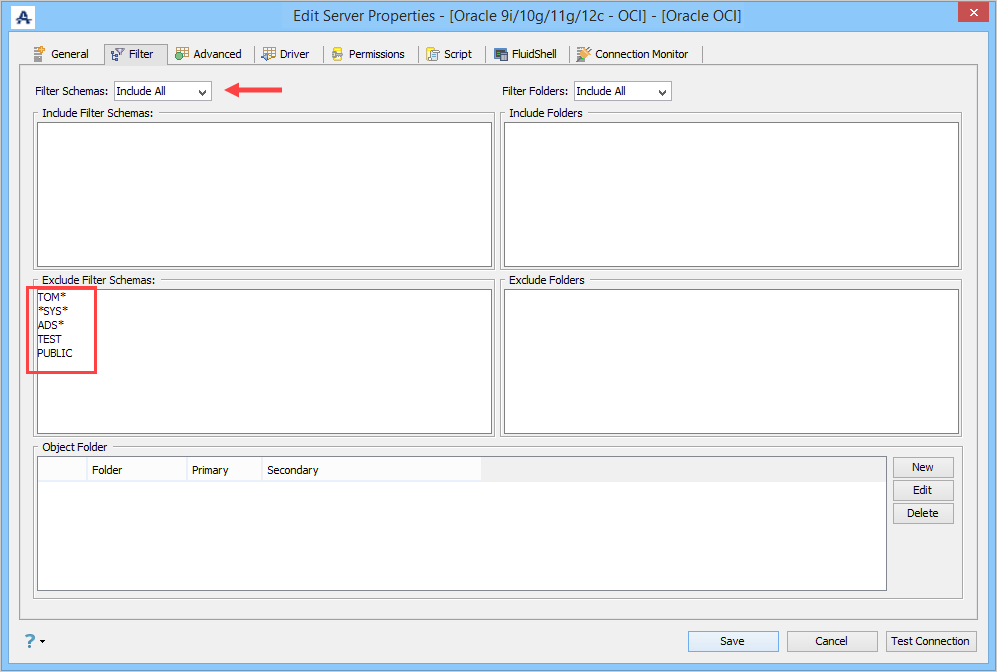Viewport: 997px width, 672px height.
Task: Click the Save button
Action: pyautogui.click(x=732, y=641)
